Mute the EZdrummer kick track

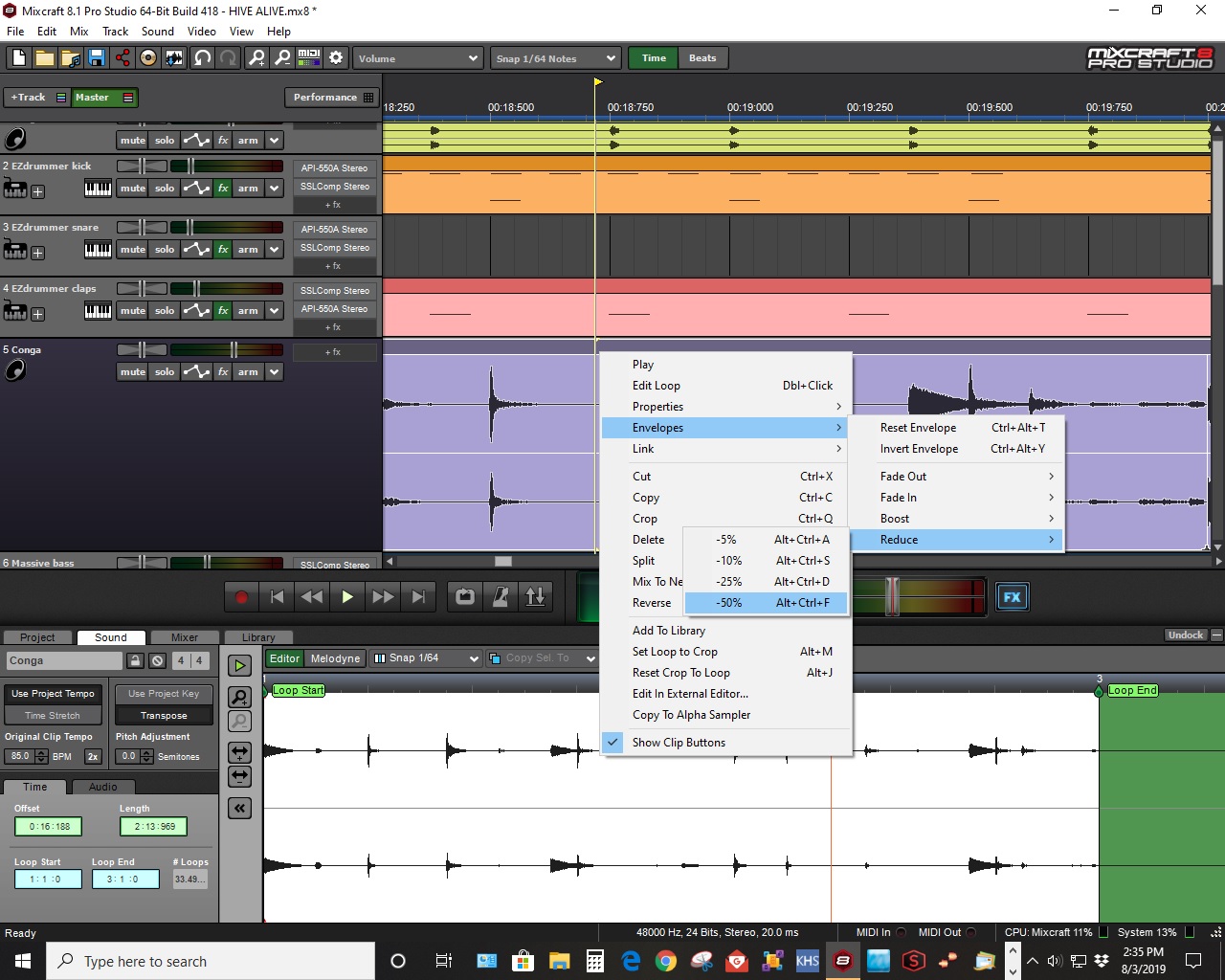pos(132,189)
